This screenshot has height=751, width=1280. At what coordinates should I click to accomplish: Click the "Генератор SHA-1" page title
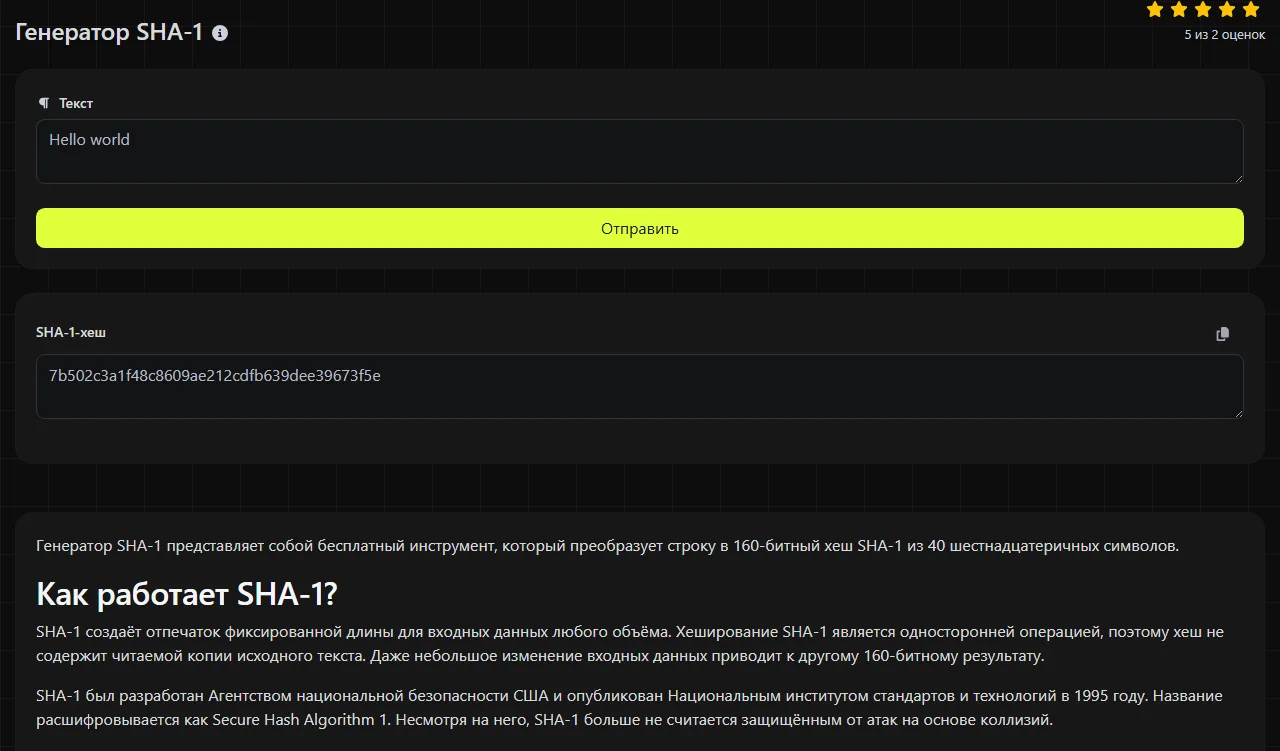point(109,32)
